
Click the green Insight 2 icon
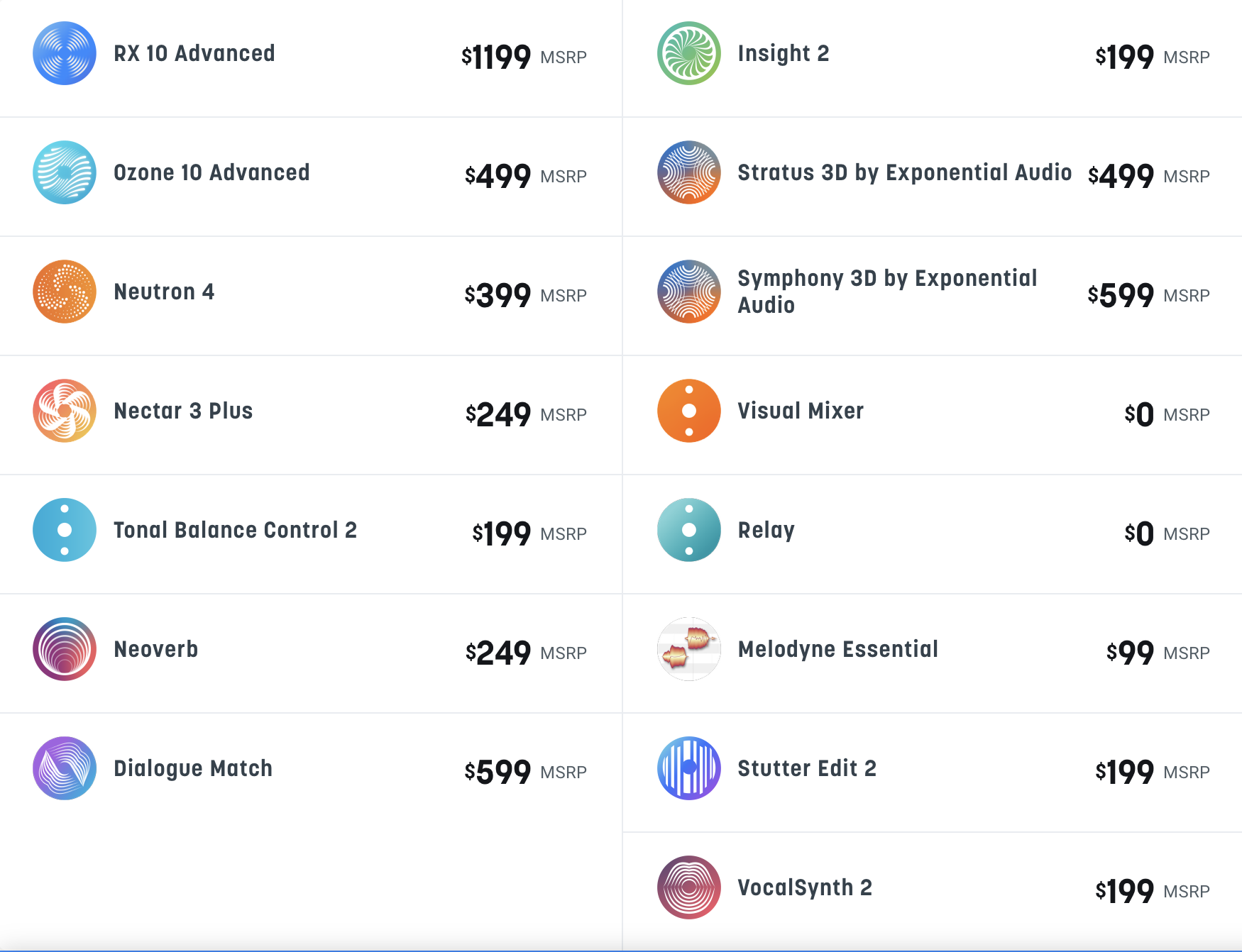(x=689, y=53)
